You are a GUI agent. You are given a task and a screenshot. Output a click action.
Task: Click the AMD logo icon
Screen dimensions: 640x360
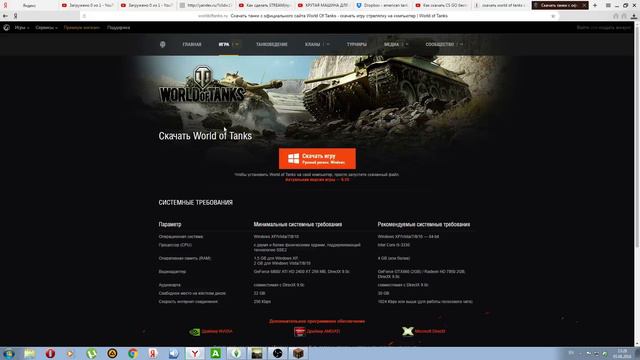pos(300,331)
